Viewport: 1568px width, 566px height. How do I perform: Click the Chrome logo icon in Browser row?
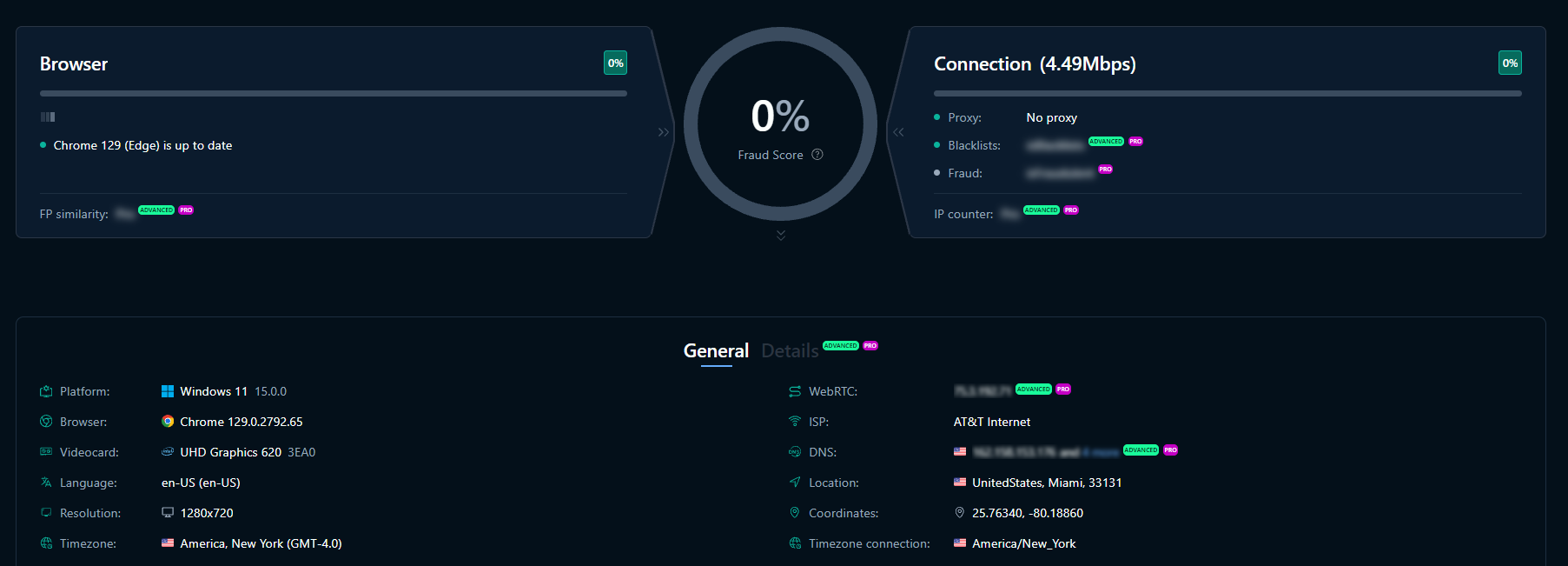(168, 422)
